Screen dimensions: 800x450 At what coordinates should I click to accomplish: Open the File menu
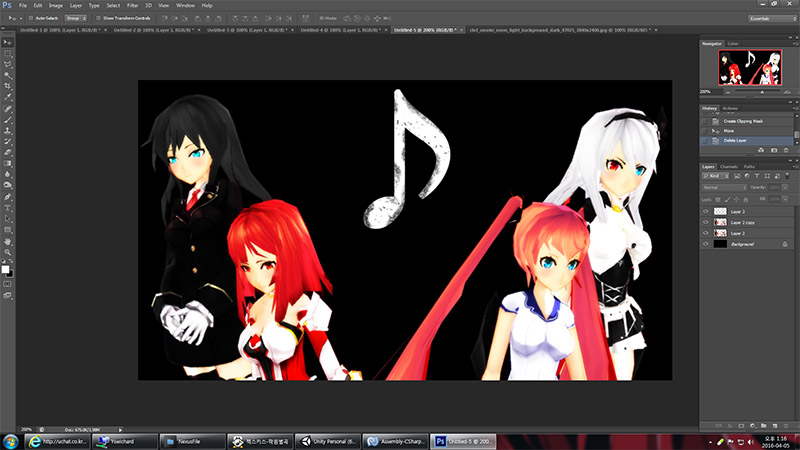pyautogui.click(x=23, y=6)
